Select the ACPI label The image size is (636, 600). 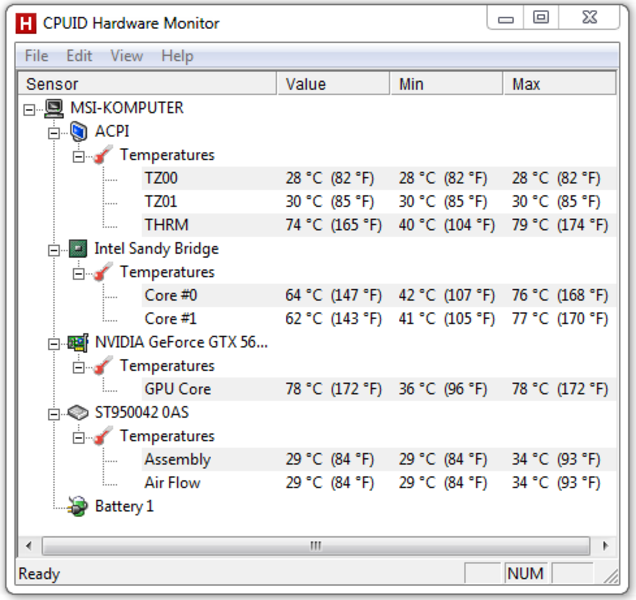pyautogui.click(x=112, y=131)
